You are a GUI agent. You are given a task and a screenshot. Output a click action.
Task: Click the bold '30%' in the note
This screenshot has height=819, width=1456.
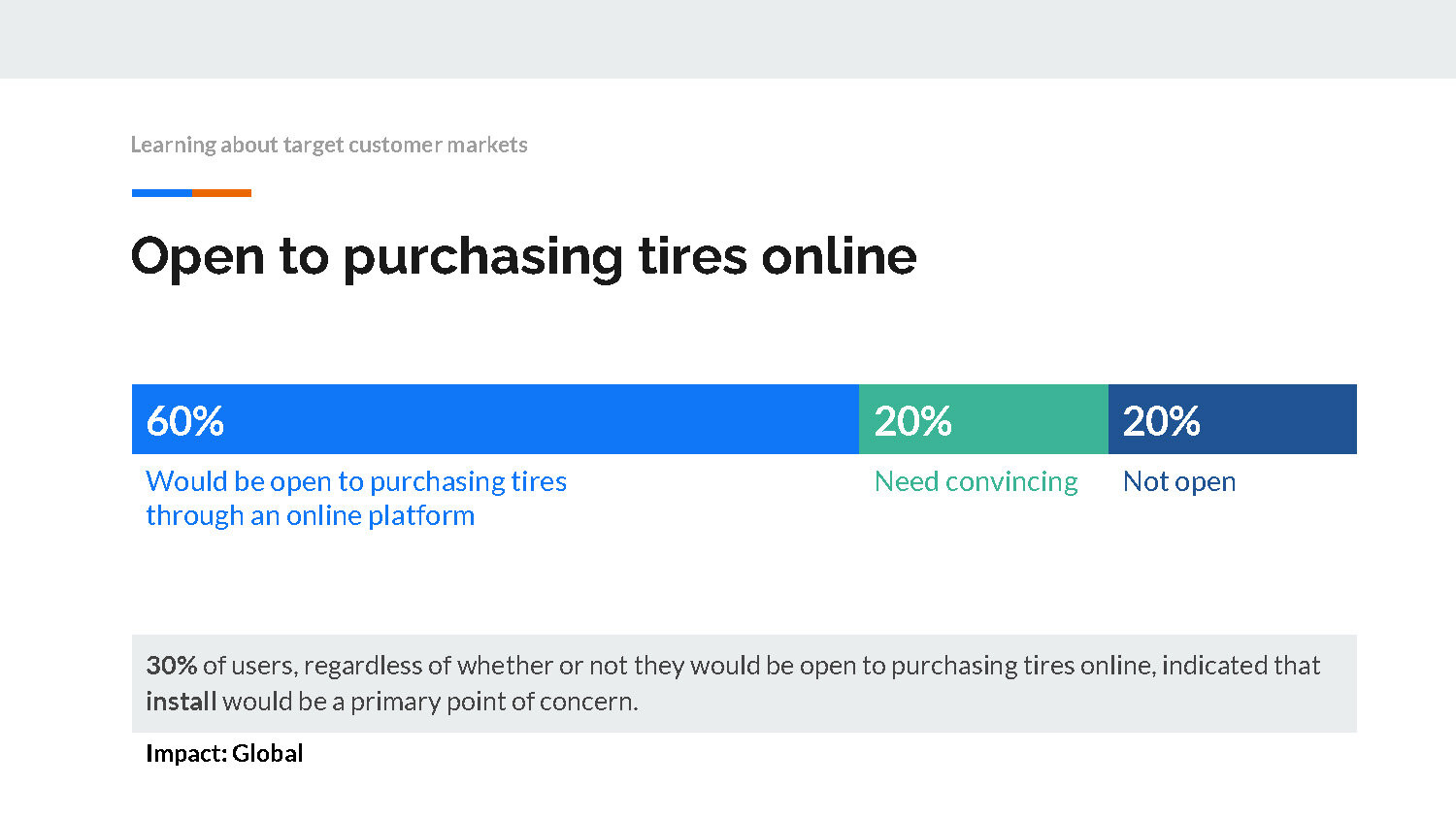click(x=171, y=666)
